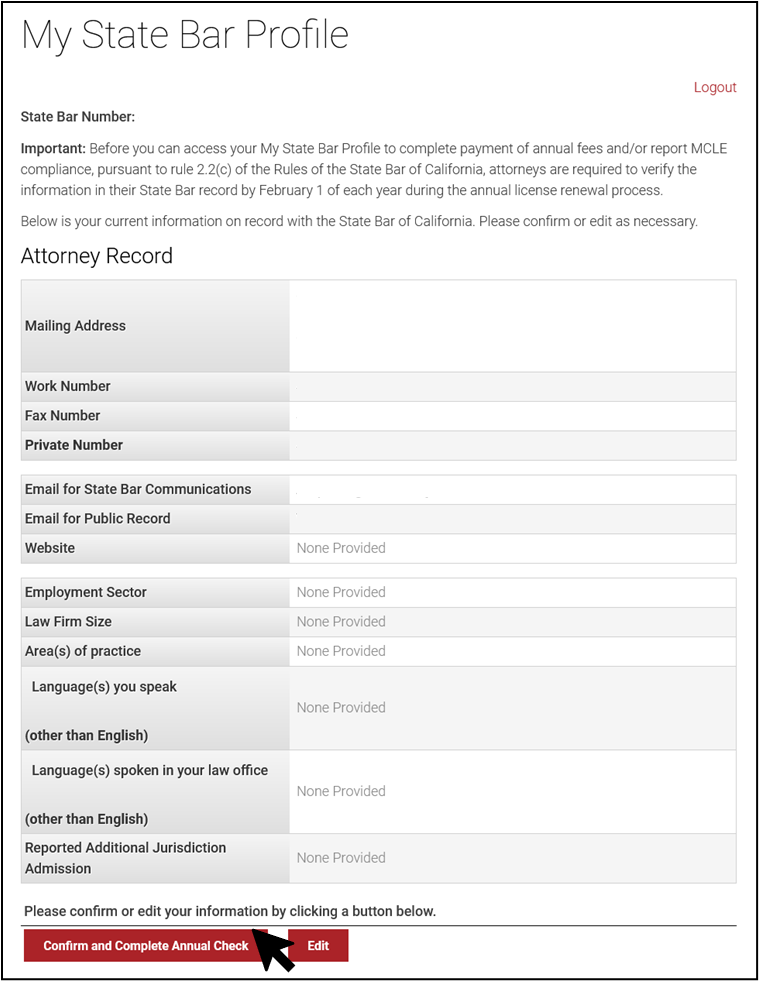Select the Language(s) you speak row
The image size is (759, 988).
155,707
